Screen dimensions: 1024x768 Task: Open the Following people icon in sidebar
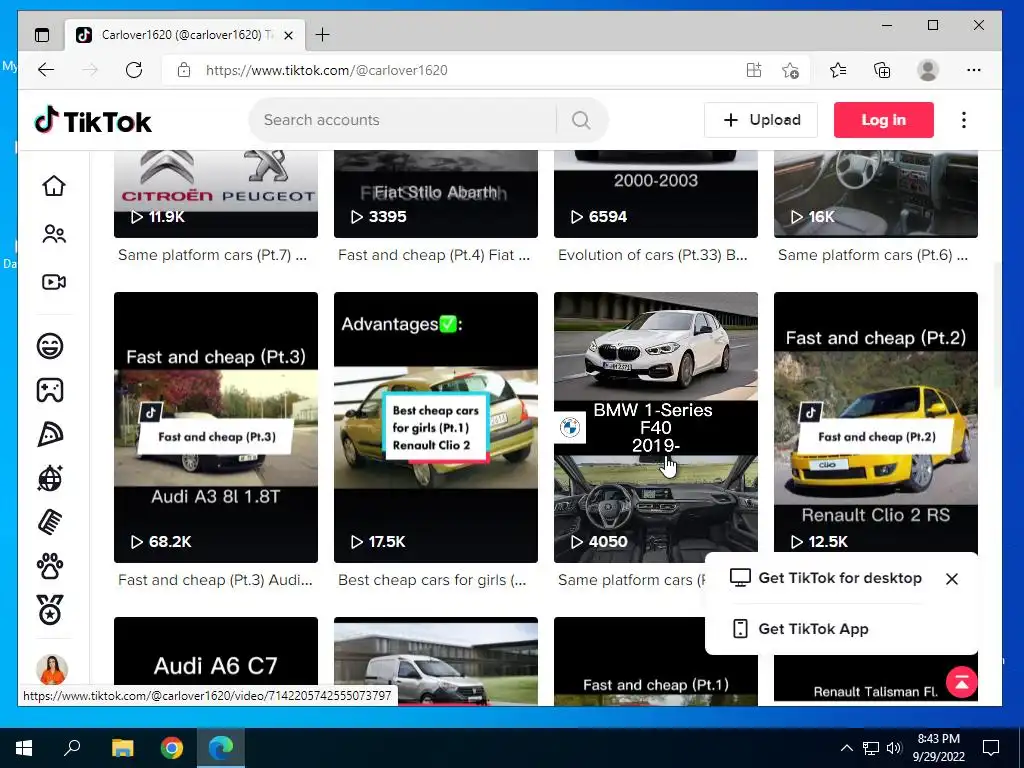coord(54,234)
